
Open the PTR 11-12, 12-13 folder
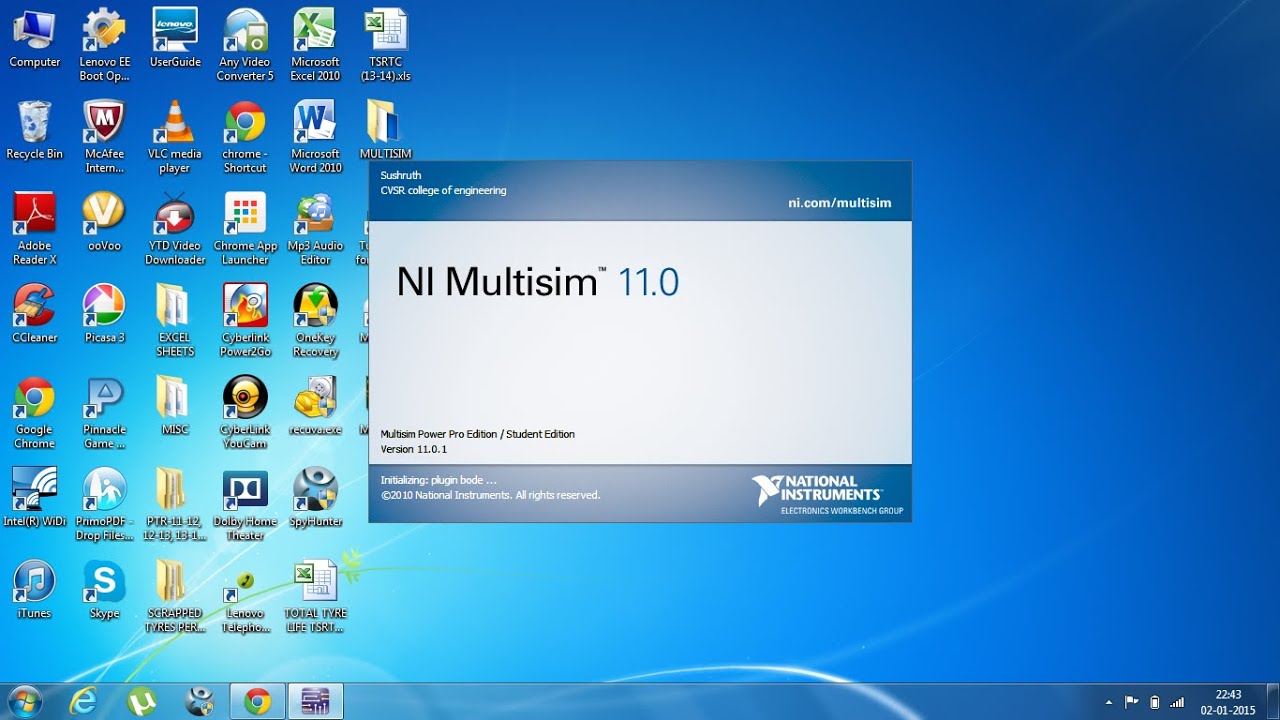175,505
